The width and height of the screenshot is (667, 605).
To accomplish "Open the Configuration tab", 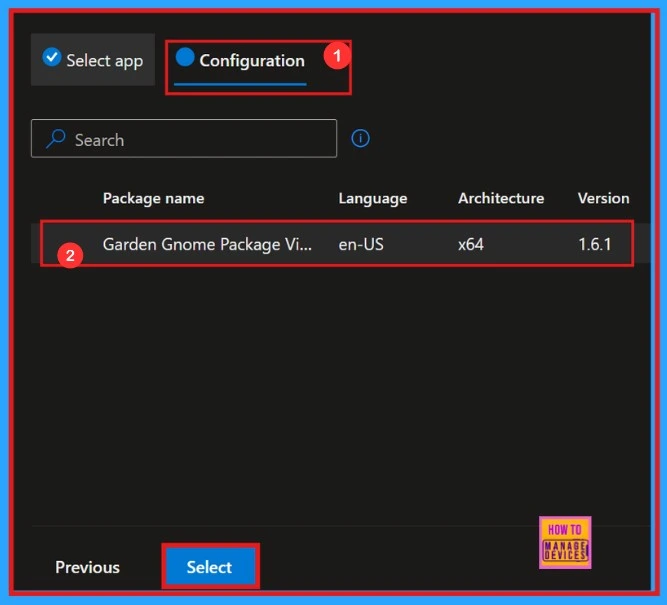I will point(241,62).
